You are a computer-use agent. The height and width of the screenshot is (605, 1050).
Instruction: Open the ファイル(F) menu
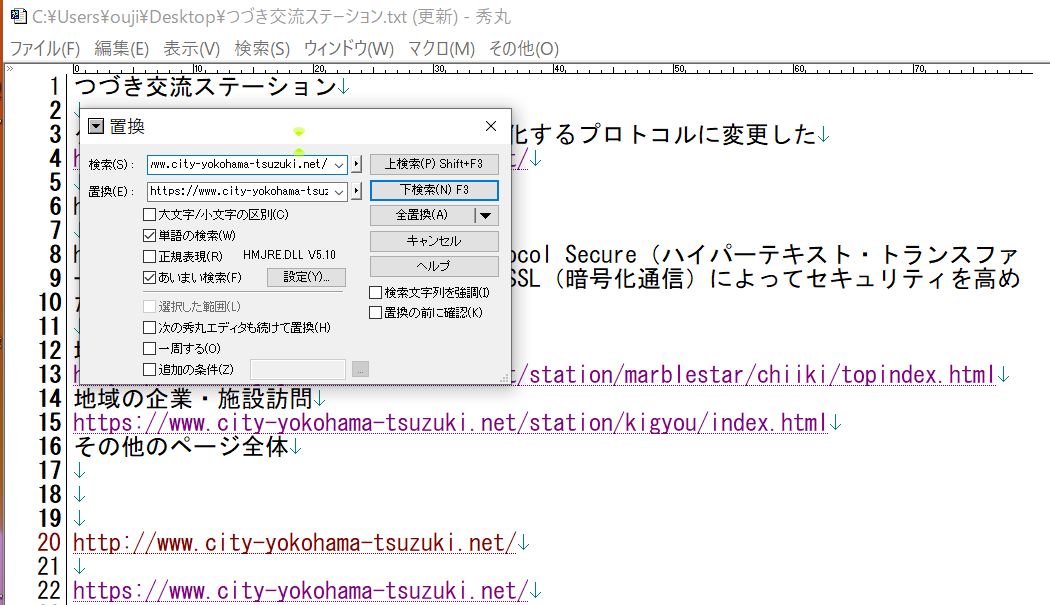tap(44, 48)
